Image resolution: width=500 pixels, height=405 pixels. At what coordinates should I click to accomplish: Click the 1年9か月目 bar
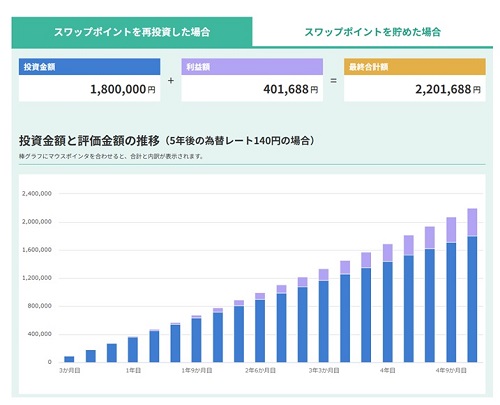pos(197,339)
